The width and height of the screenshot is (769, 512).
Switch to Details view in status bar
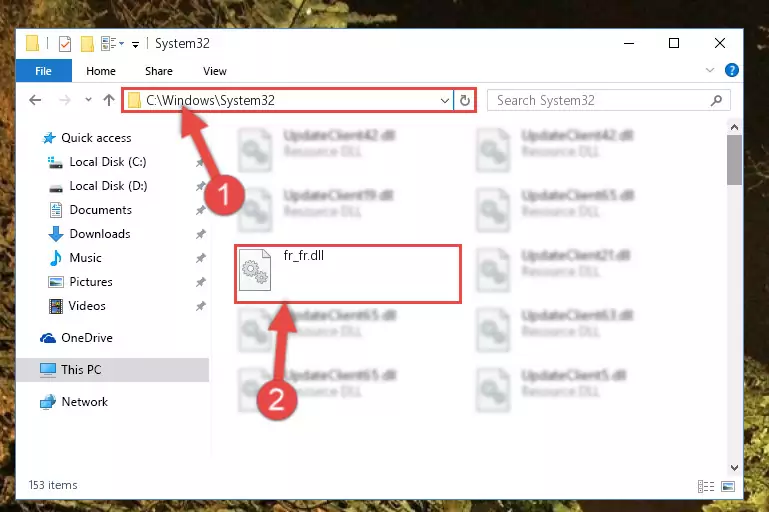[706, 486]
